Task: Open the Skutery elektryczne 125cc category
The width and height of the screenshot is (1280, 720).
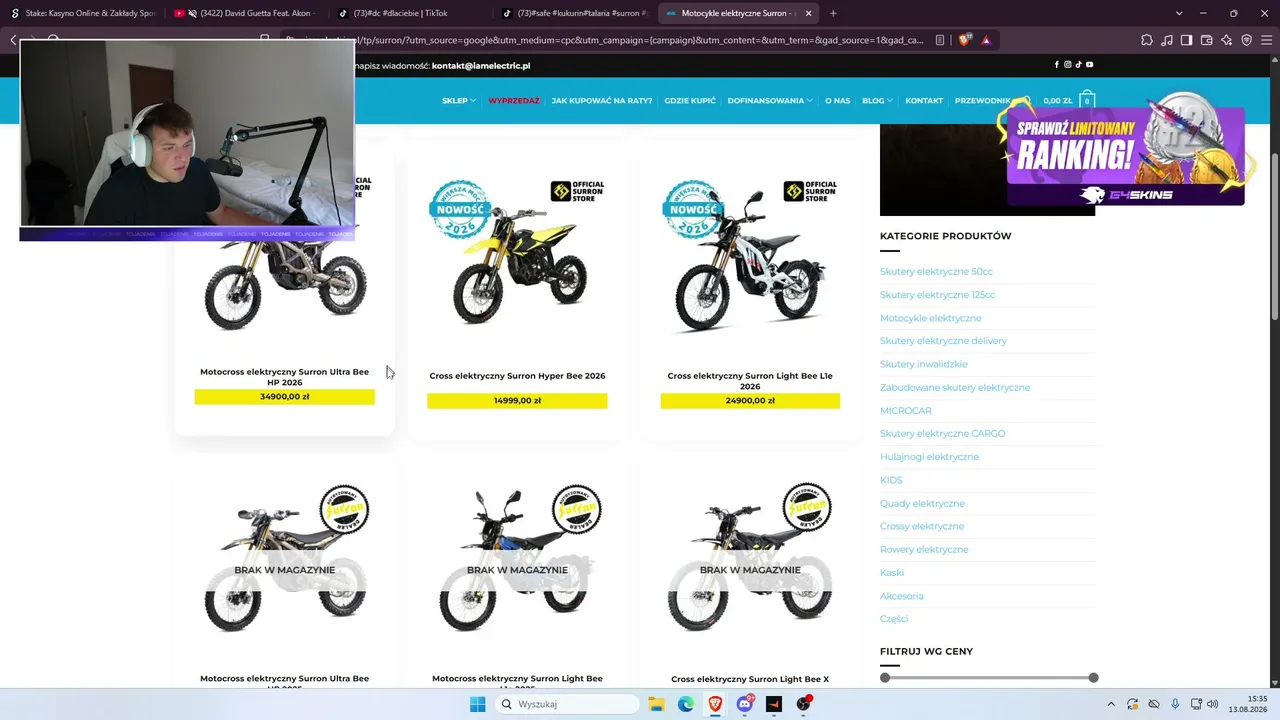Action: click(938, 295)
